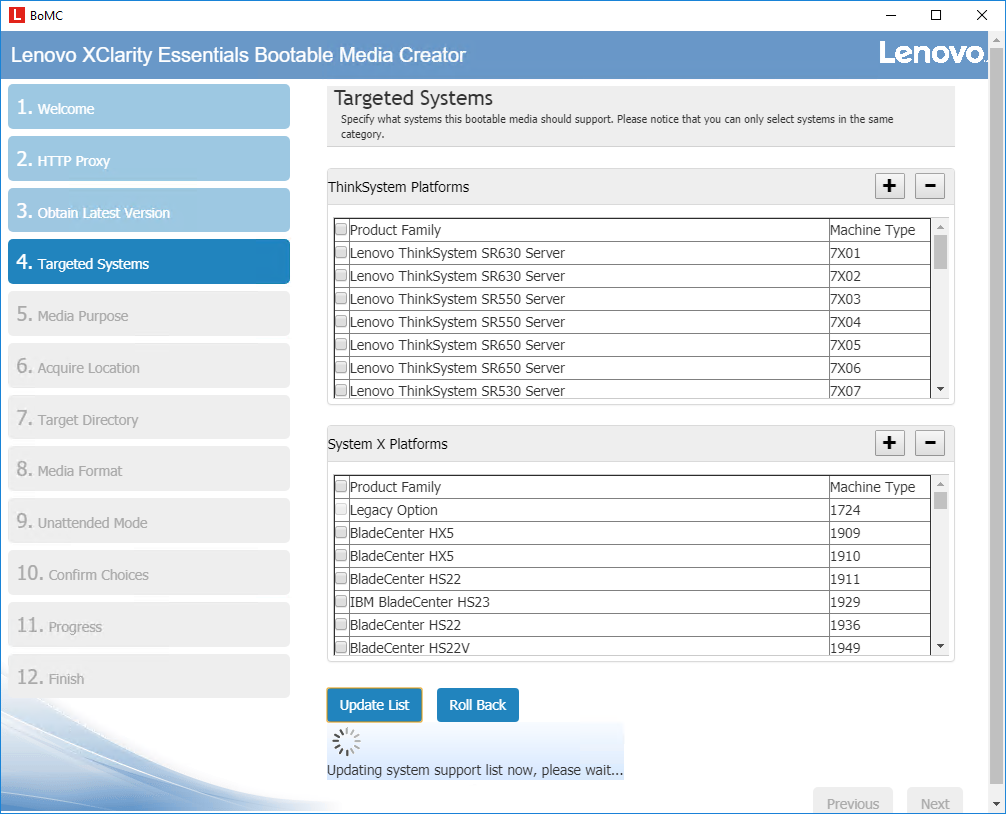Check the SR630 Server 7X01 checkbox
Viewport: 1006px width, 814px height.
coord(341,252)
